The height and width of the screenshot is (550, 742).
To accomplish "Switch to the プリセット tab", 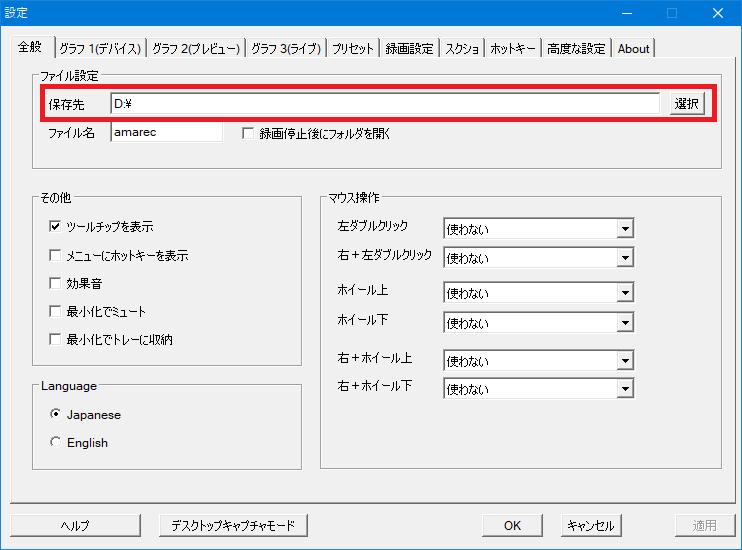I will 353,48.
